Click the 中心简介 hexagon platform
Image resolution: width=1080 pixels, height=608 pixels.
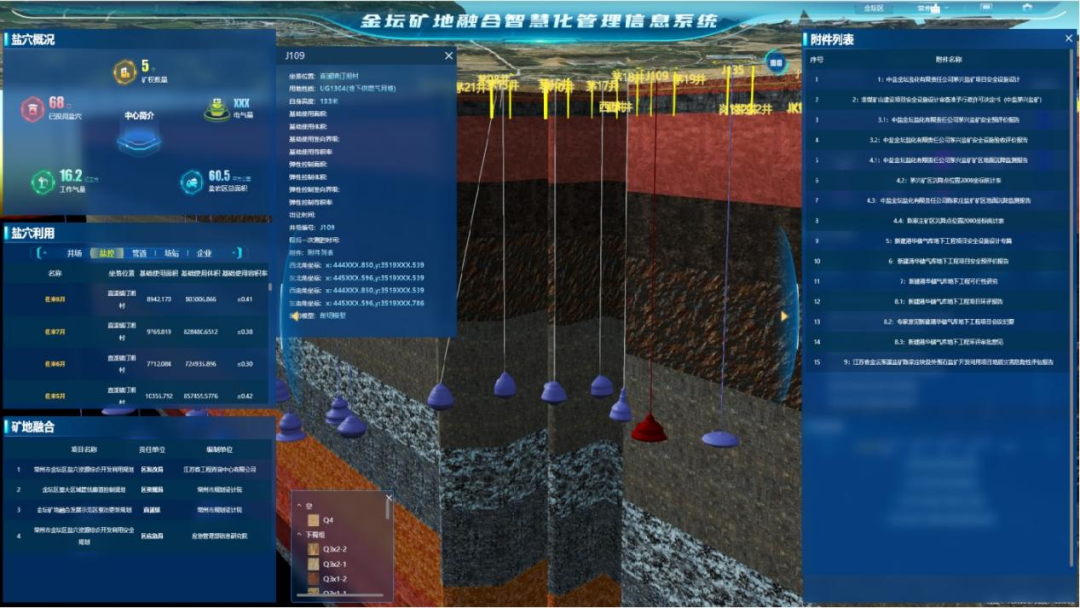point(138,140)
